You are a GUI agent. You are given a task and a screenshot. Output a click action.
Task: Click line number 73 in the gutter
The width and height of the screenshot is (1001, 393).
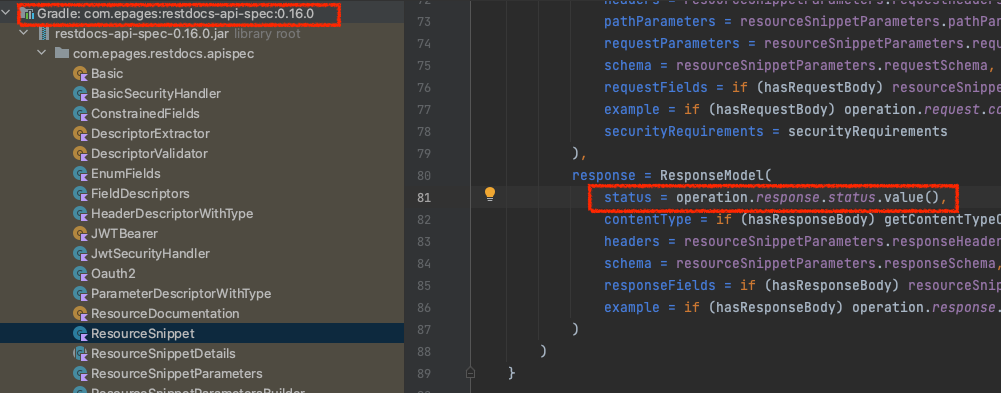[x=424, y=22]
